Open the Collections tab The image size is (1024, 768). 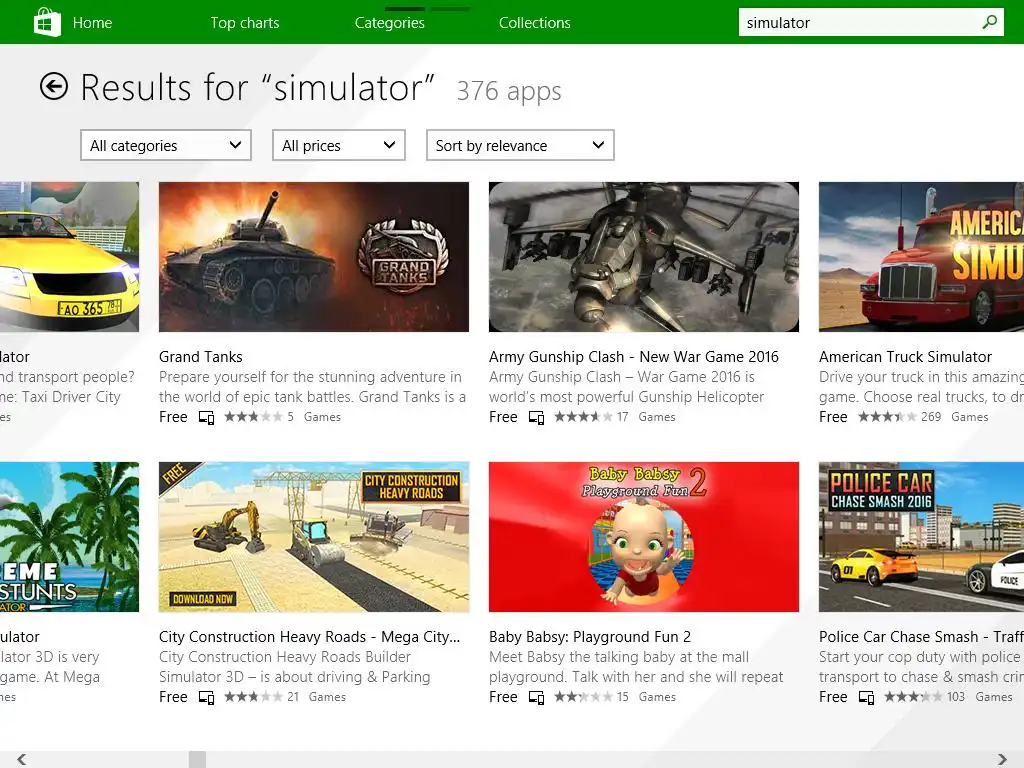535,23
